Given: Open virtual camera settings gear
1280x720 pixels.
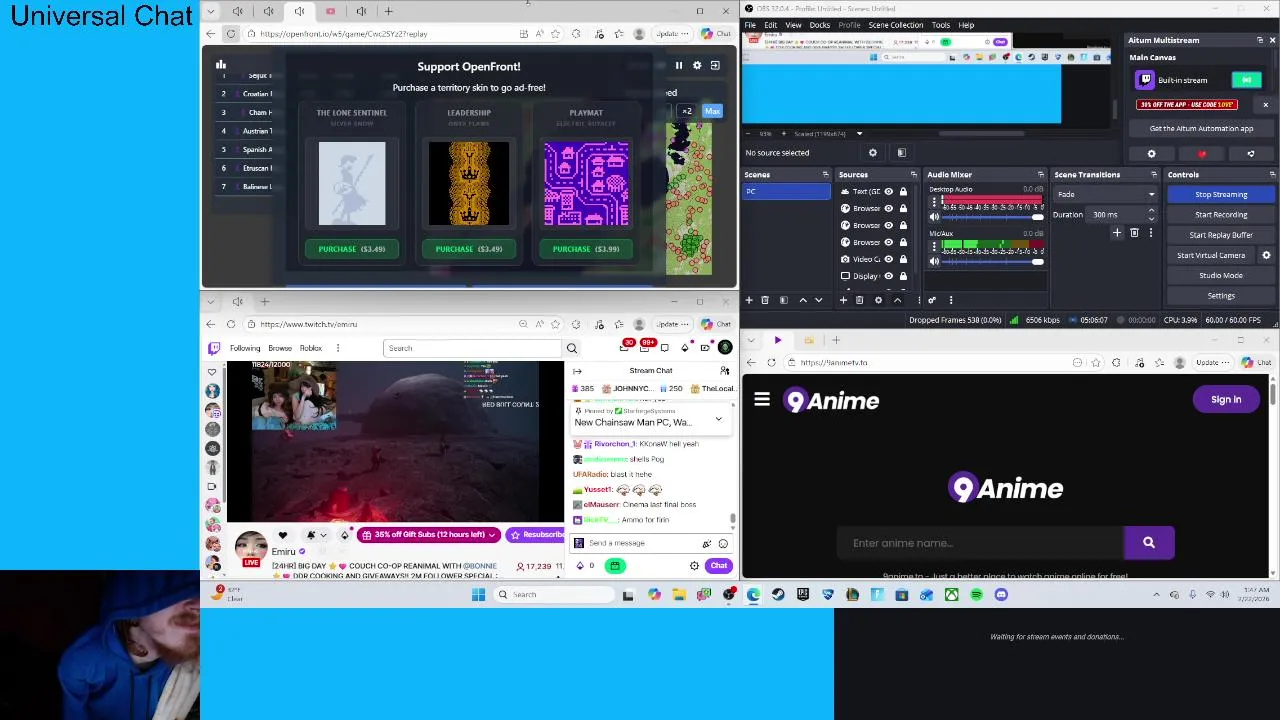Looking at the screenshot, I should pos(1266,255).
